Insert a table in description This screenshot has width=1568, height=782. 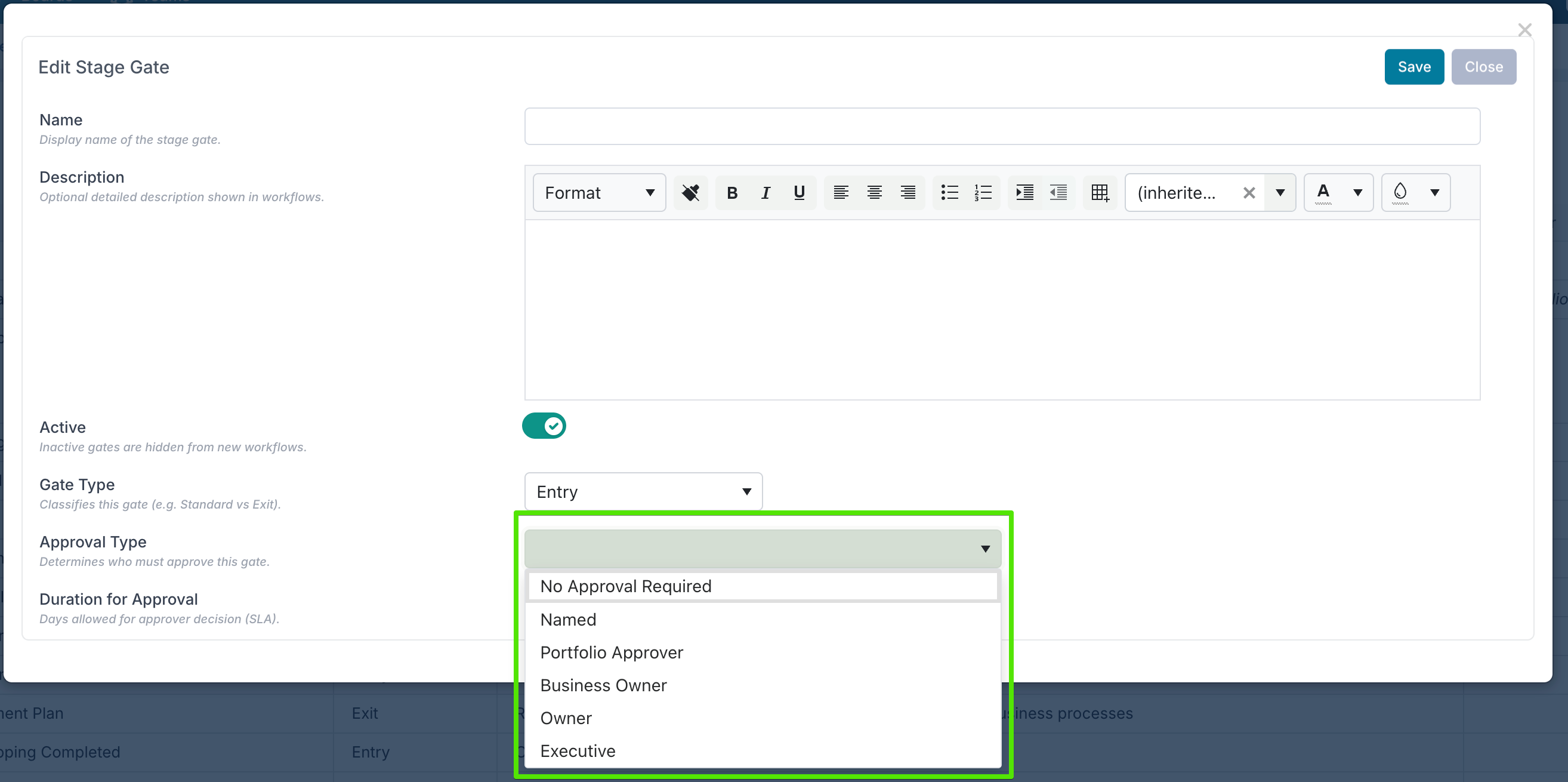1100,193
